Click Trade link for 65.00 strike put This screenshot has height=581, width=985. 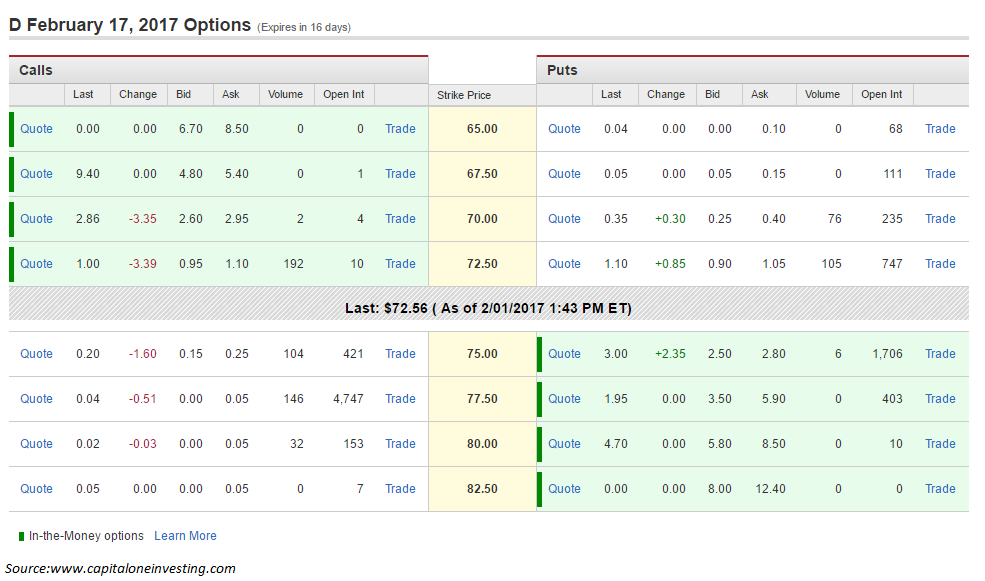(940, 129)
